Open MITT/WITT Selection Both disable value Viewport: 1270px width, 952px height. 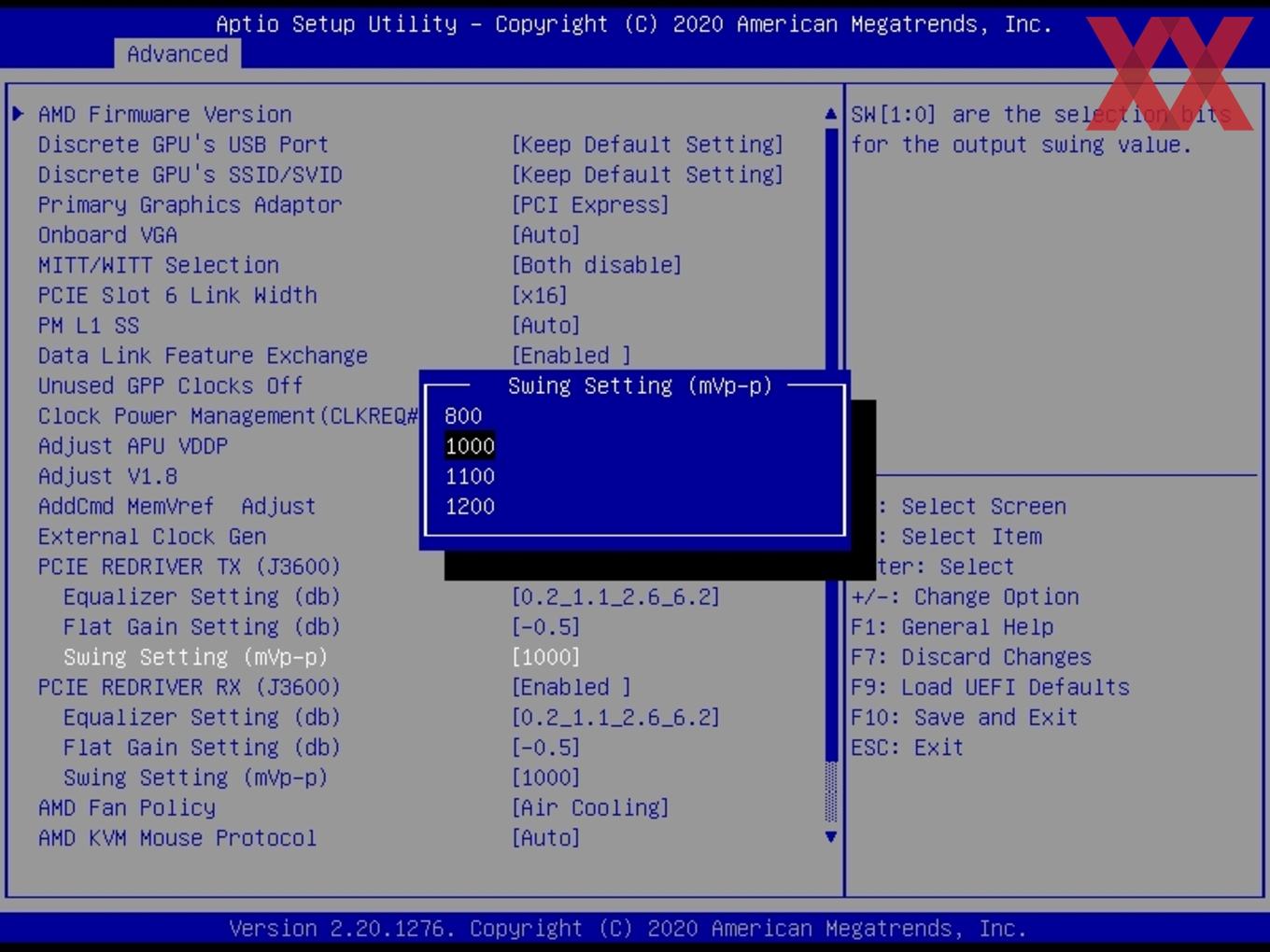(x=597, y=265)
